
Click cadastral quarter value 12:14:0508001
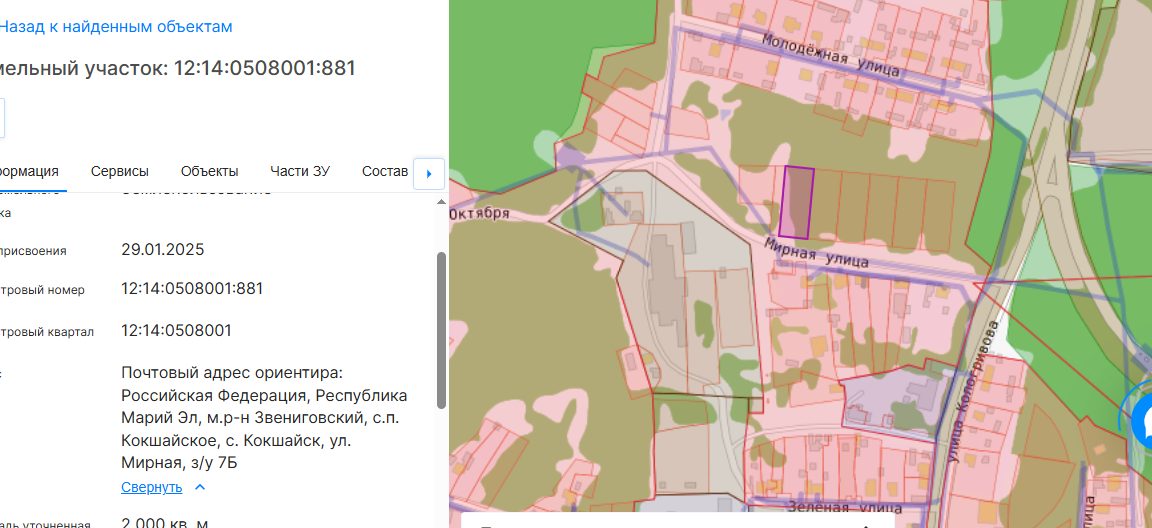(x=176, y=330)
